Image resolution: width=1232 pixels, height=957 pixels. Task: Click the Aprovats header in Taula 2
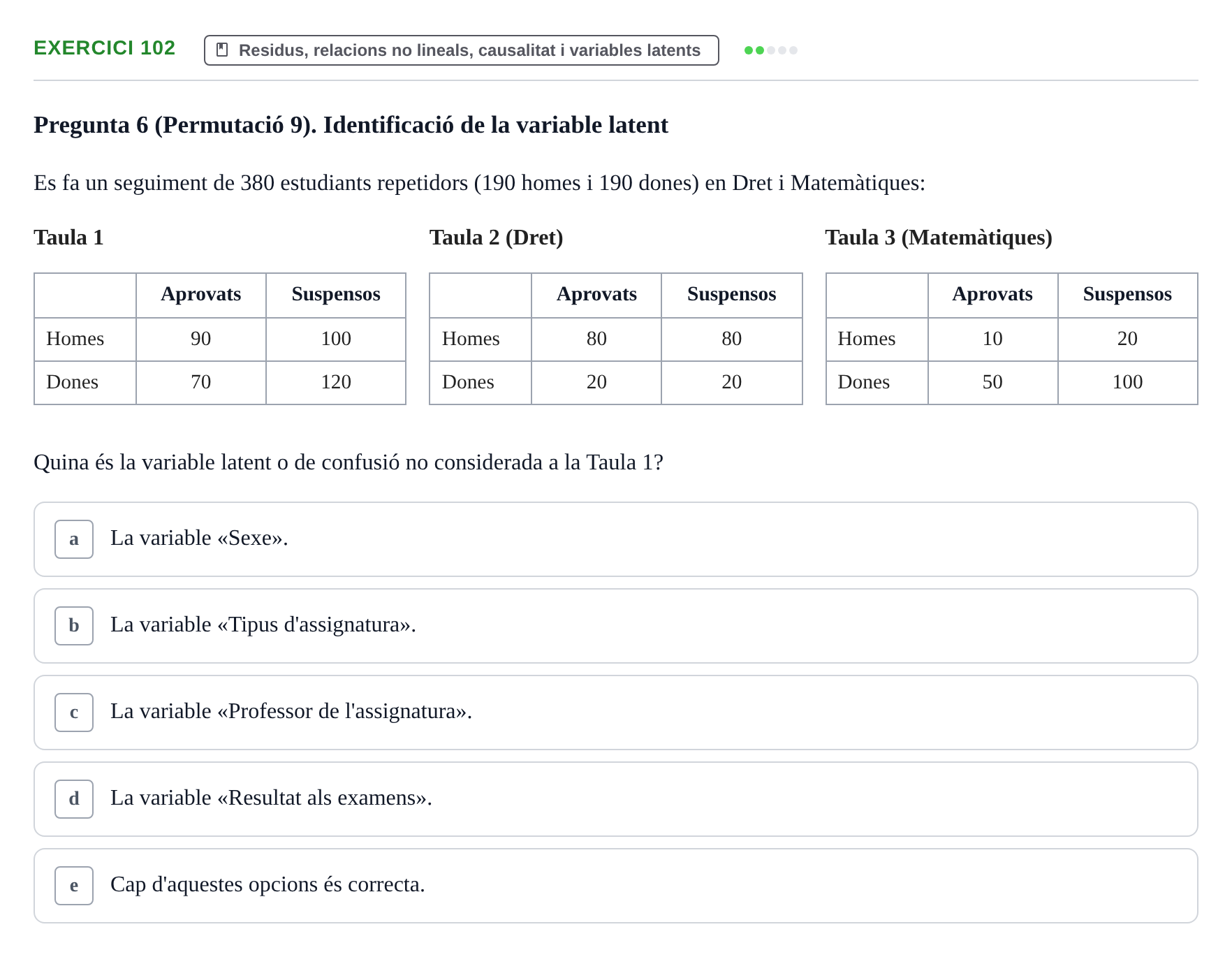click(x=596, y=294)
